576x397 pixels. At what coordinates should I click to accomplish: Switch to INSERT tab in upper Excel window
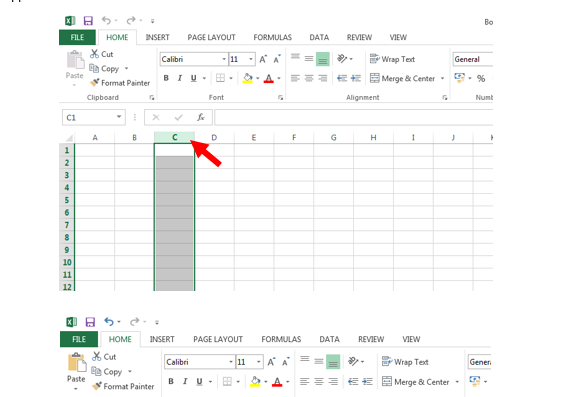pyautogui.click(x=157, y=37)
